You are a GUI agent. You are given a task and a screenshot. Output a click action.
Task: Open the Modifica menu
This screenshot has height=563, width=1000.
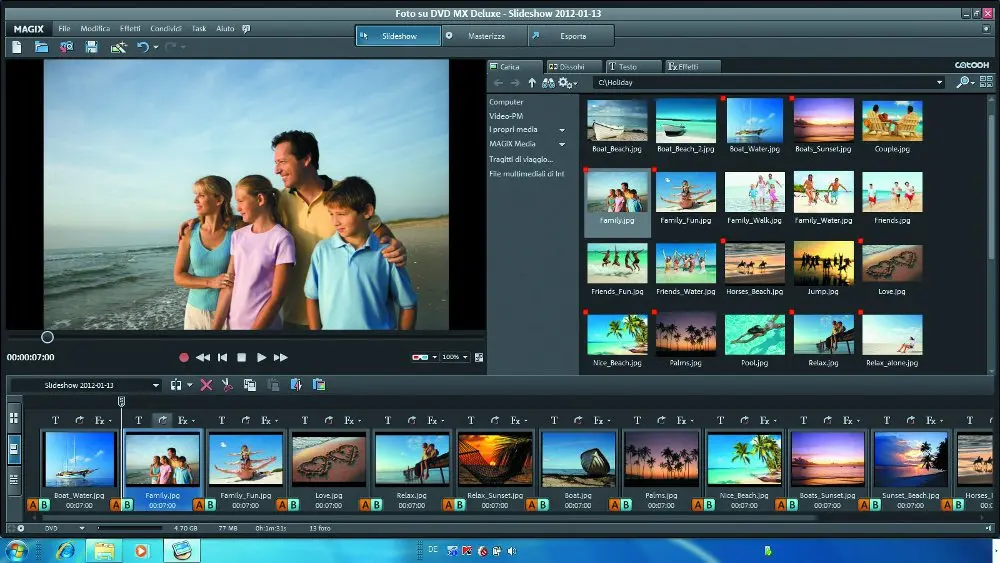[95, 29]
